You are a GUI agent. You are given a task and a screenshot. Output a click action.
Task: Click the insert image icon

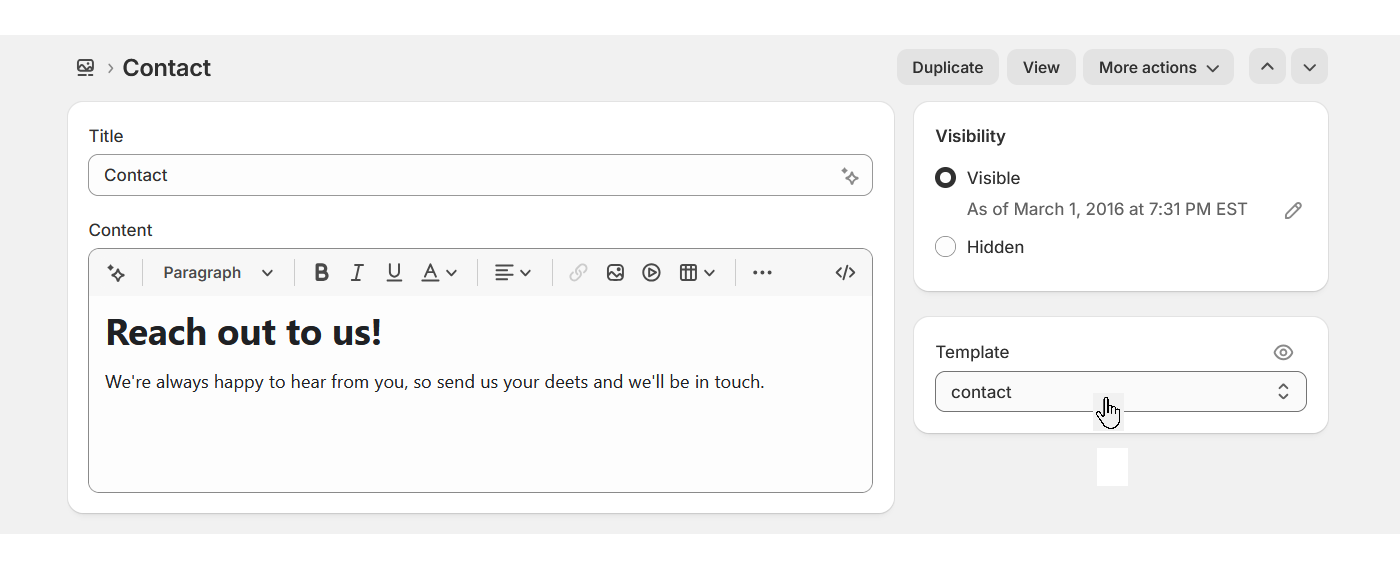[615, 273]
